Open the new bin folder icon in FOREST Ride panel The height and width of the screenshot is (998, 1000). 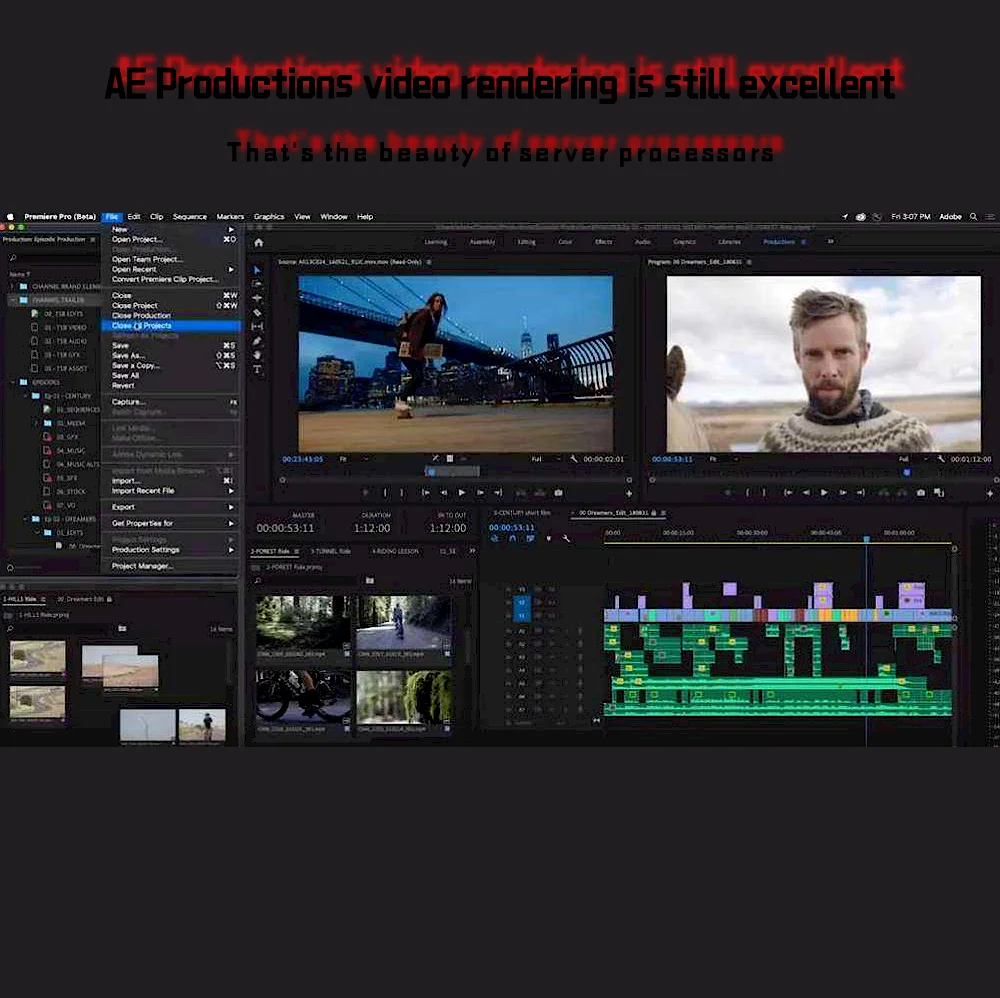click(370, 580)
